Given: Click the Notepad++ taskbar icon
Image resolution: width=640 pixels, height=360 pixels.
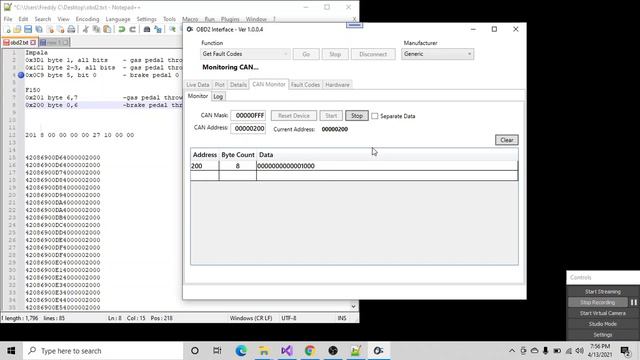Looking at the screenshot, I should pyautogui.click(x=356, y=351).
